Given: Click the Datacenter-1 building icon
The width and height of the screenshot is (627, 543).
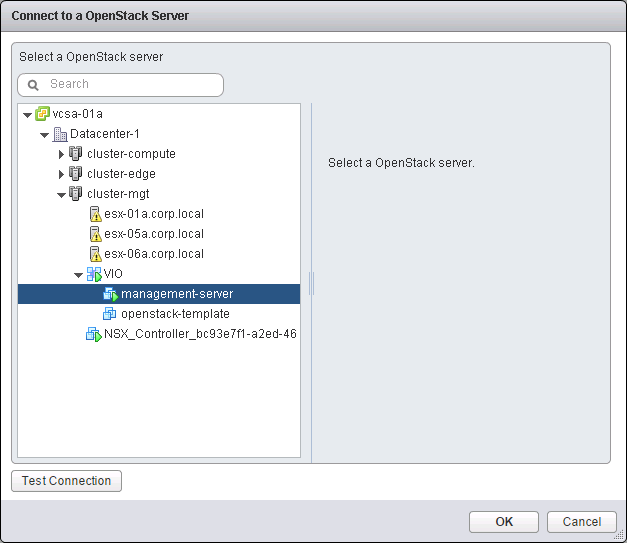Looking at the screenshot, I should coord(59,134).
